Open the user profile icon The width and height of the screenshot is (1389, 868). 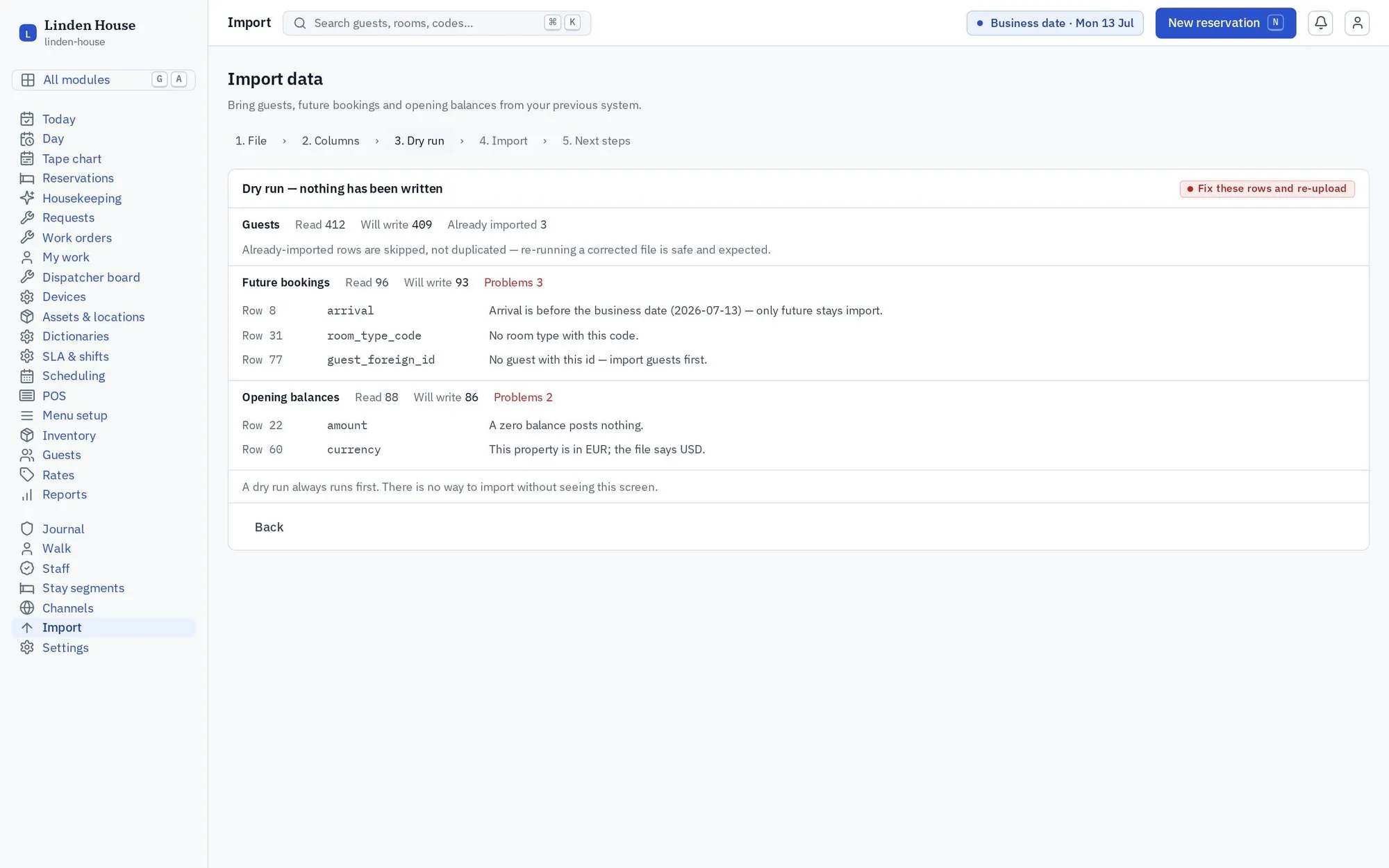[x=1356, y=23]
